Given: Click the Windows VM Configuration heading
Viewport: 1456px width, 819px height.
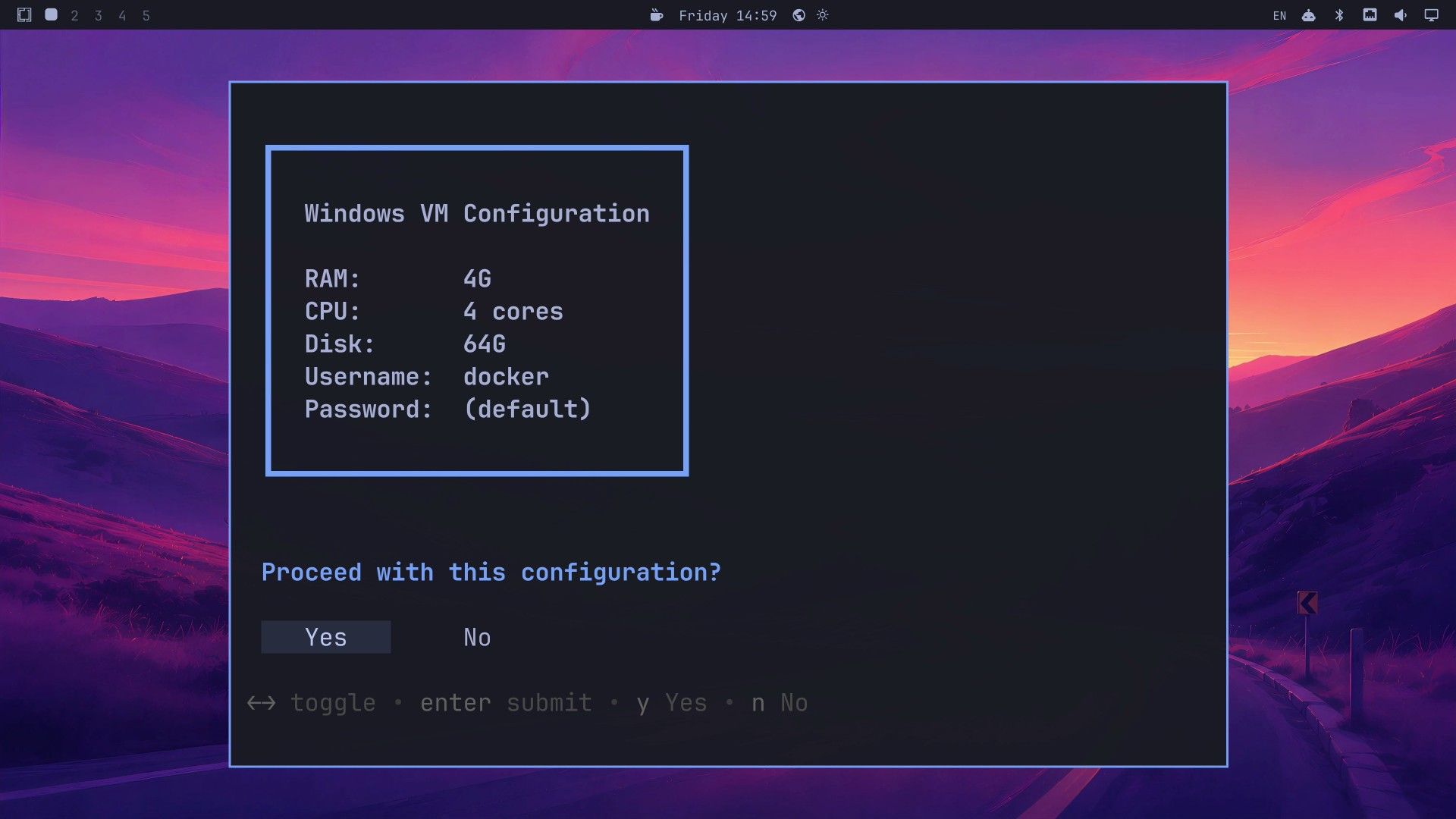Looking at the screenshot, I should [x=477, y=213].
